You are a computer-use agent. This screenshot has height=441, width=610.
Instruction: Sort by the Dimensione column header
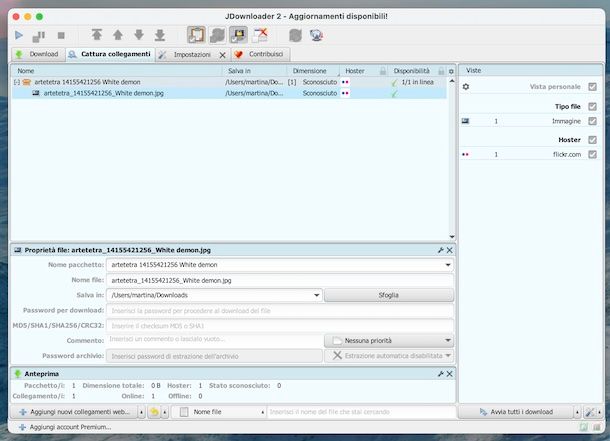pyautogui.click(x=313, y=71)
